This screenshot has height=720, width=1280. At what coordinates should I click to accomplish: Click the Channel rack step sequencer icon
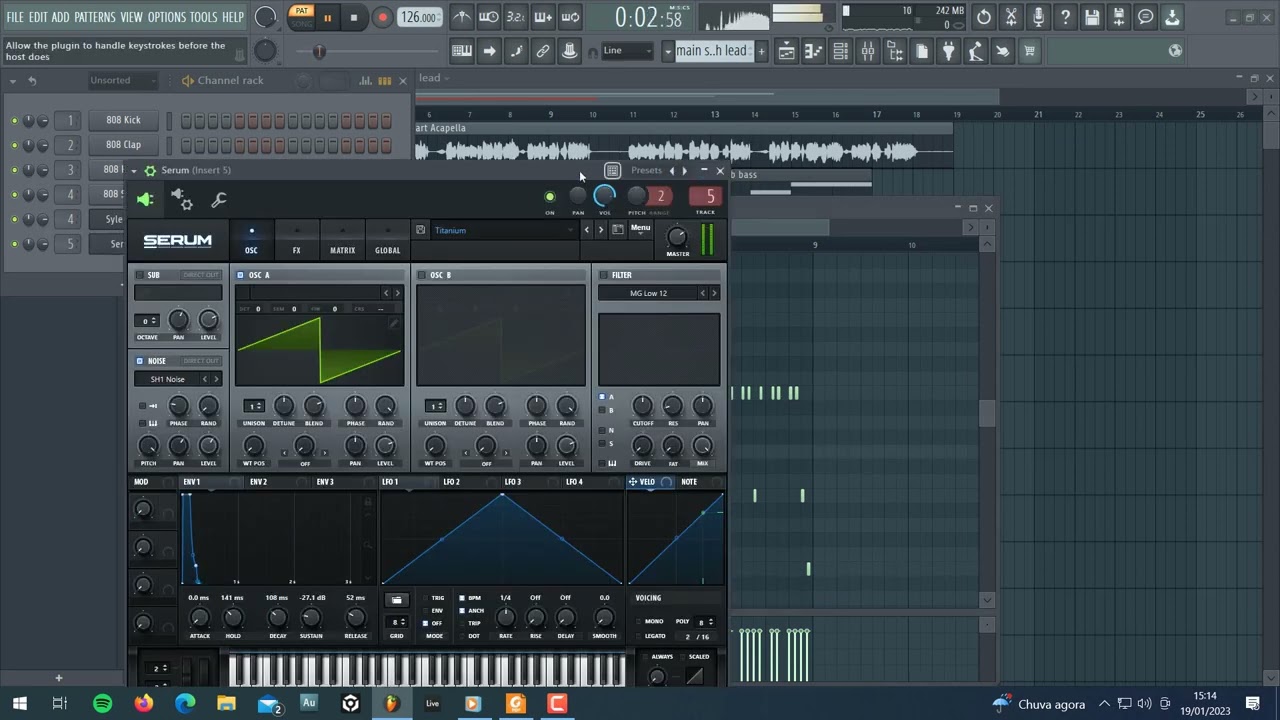384,81
